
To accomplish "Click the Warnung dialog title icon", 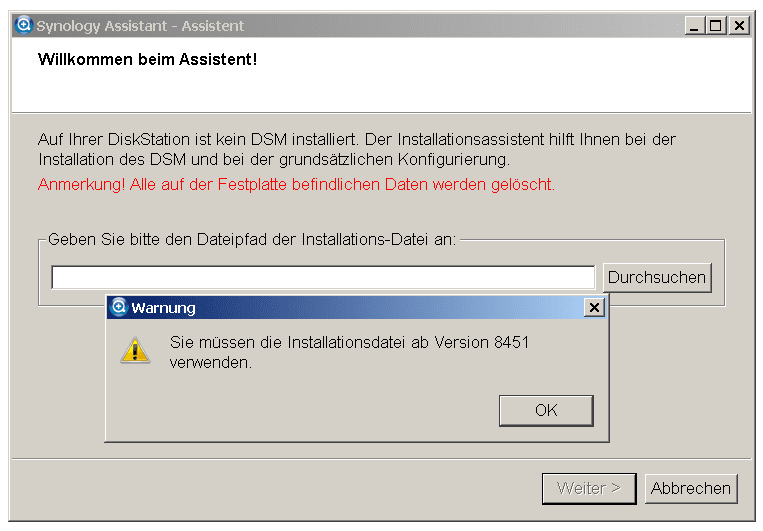I will point(119,307).
